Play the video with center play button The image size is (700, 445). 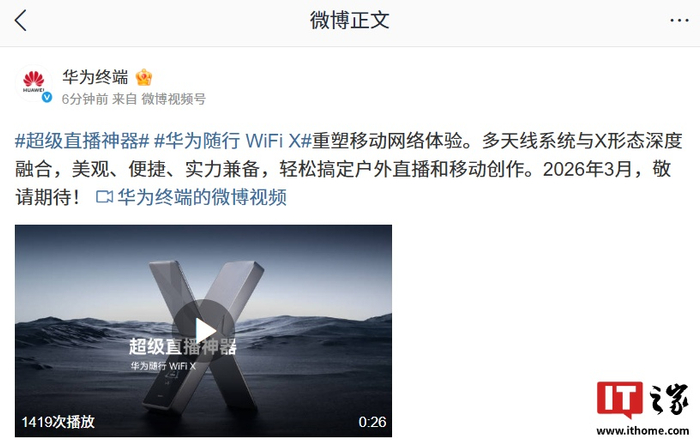[x=204, y=331]
